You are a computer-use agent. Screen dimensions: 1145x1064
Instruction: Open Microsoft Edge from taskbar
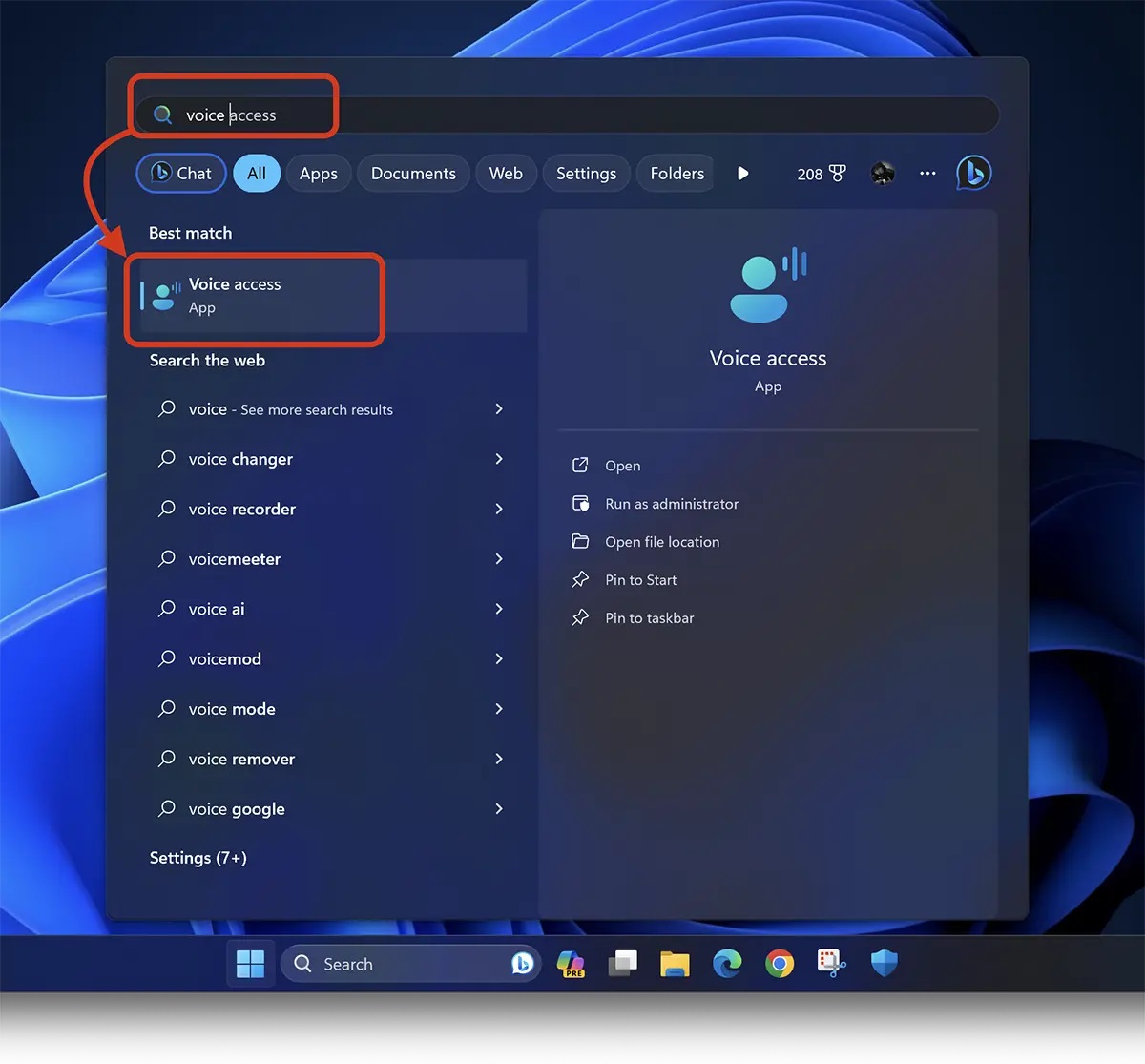727,964
